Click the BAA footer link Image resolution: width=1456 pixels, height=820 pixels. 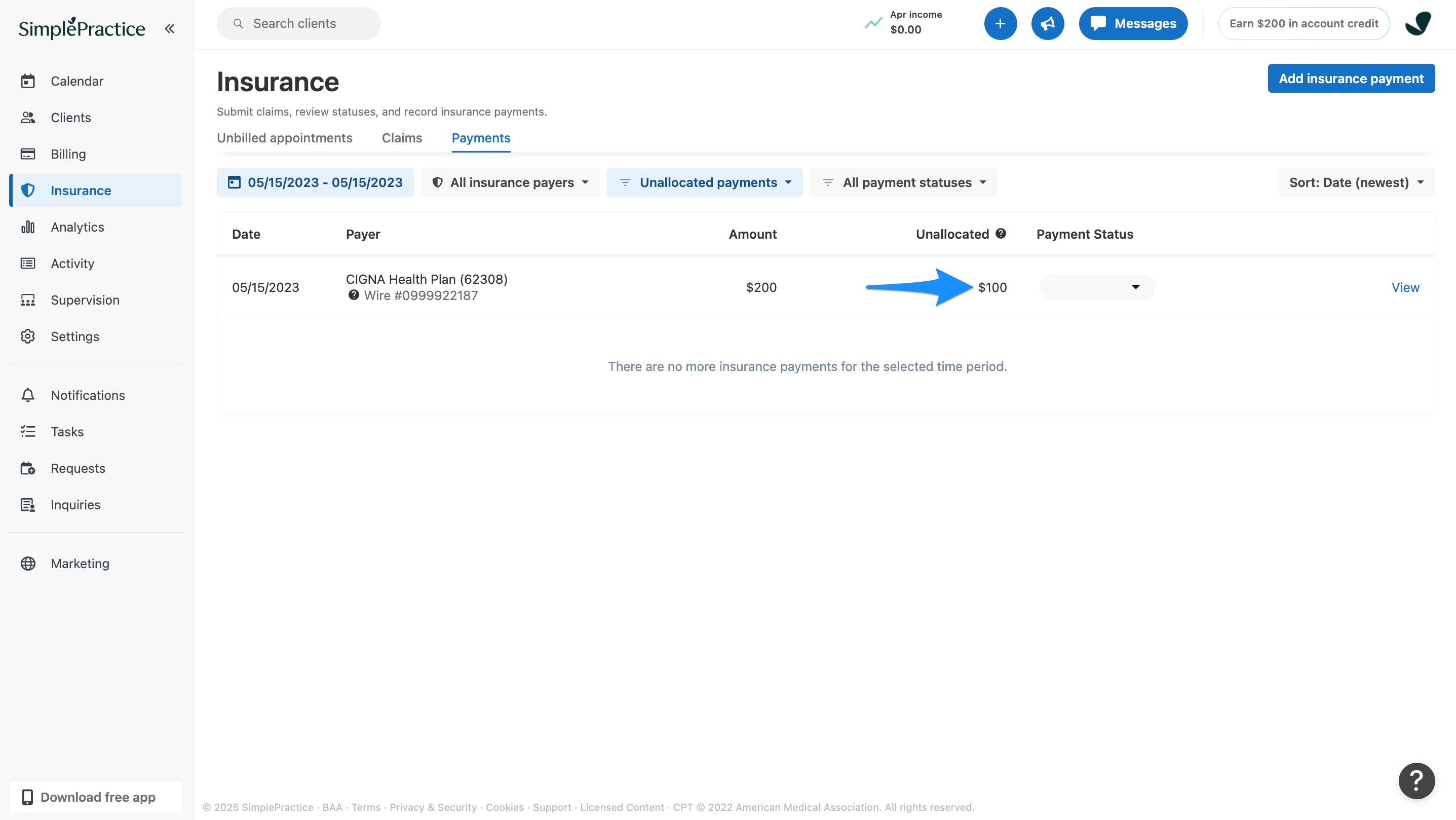point(332,807)
